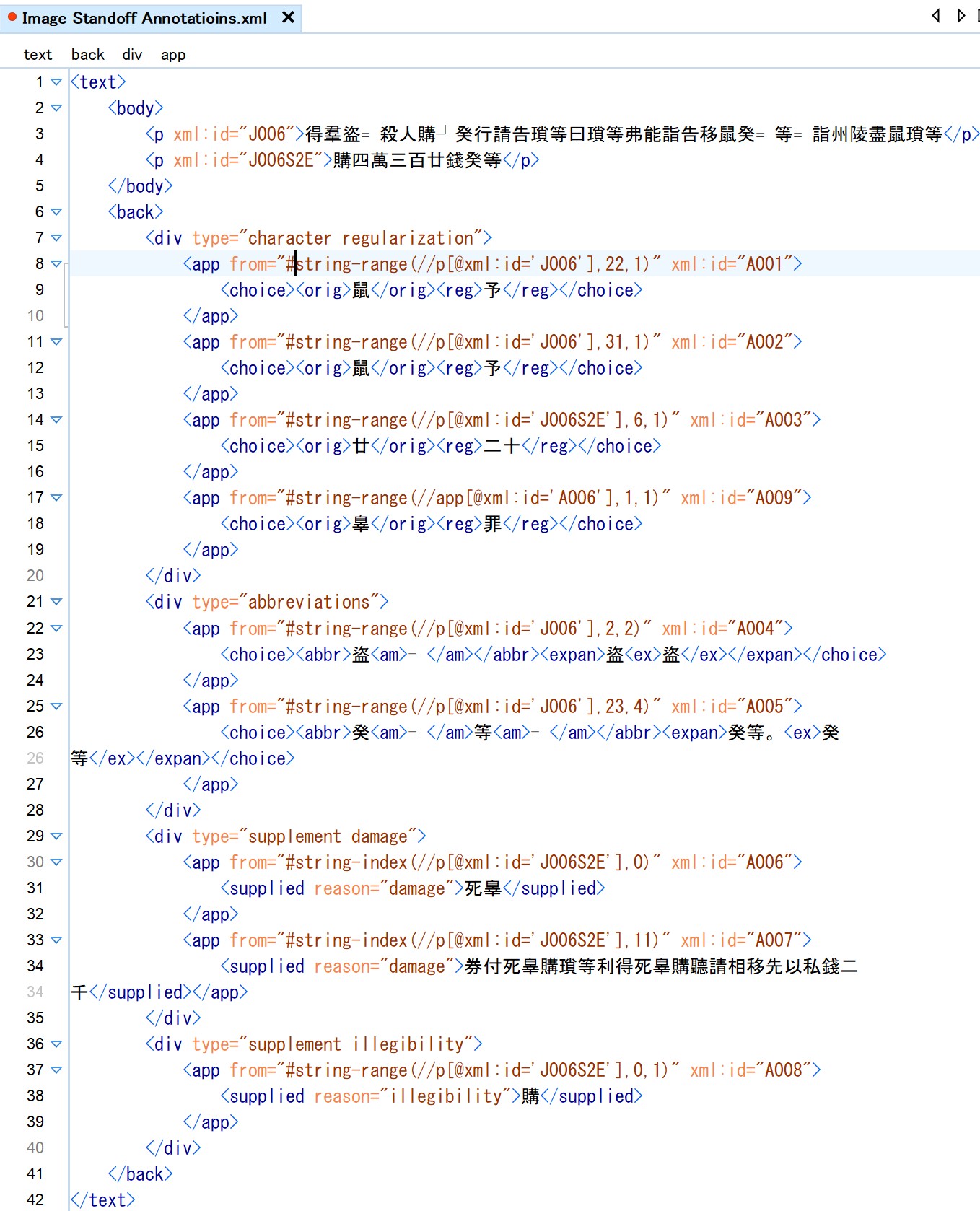Click the 'app' breadcrumb item

pos(173,55)
